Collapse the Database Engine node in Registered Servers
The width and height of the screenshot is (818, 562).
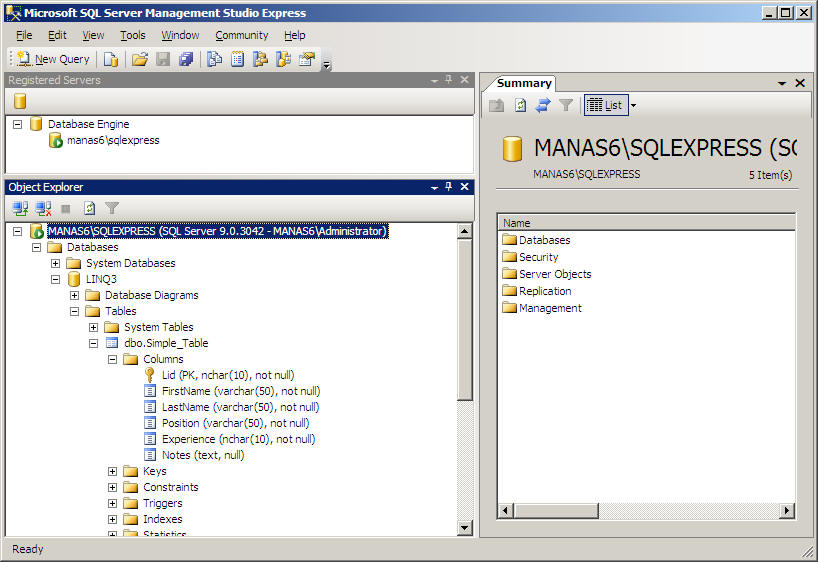pos(18,124)
